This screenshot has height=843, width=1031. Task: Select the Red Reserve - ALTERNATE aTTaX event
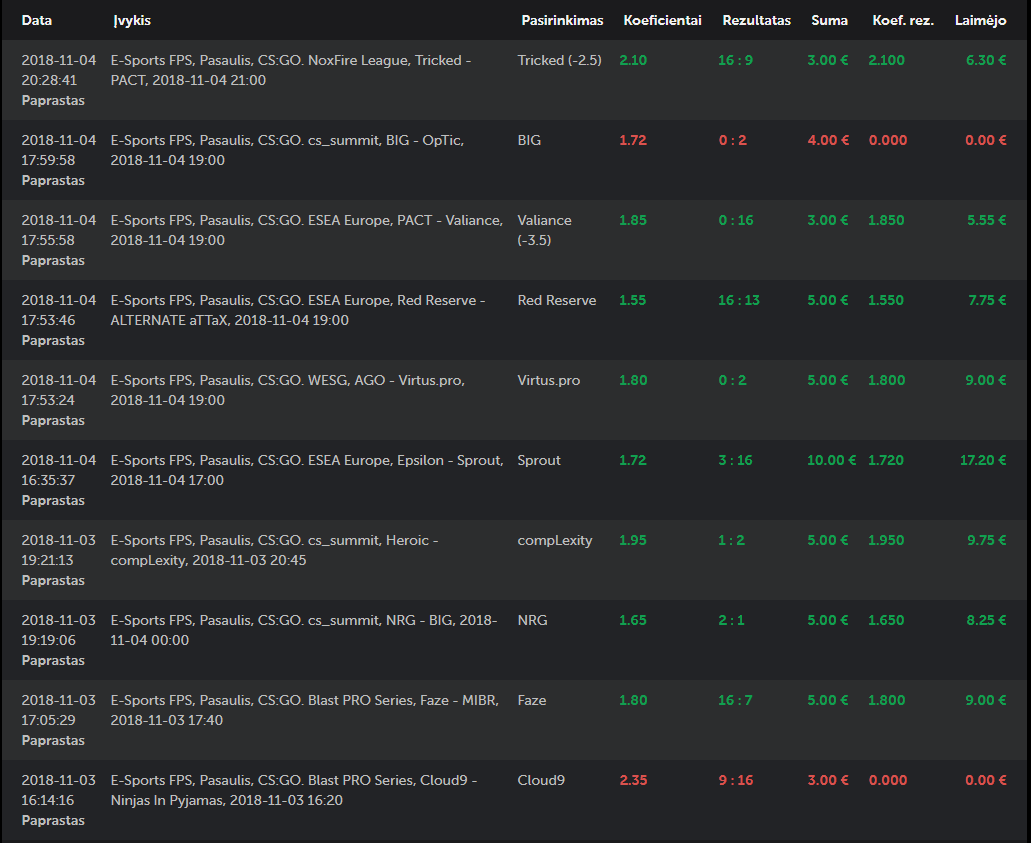click(x=298, y=310)
